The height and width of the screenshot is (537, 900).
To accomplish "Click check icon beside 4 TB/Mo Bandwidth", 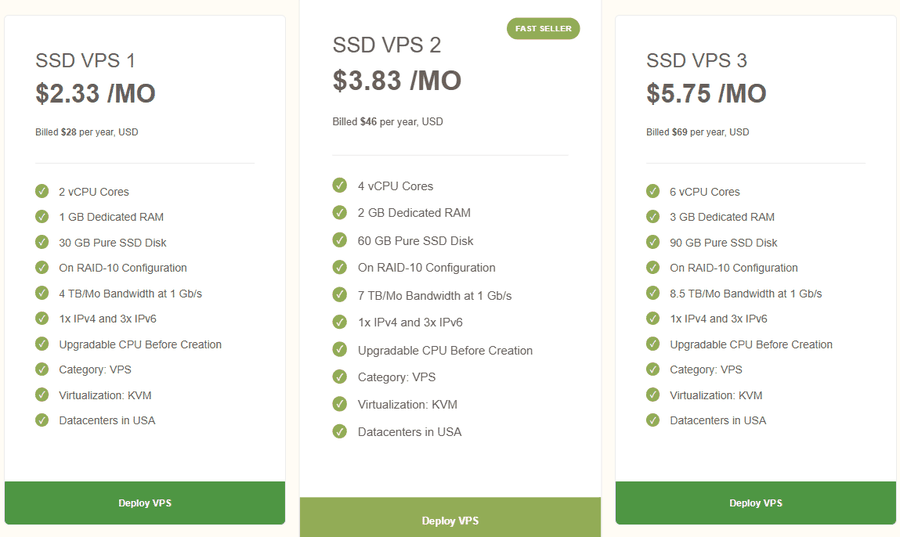I will coord(42,293).
